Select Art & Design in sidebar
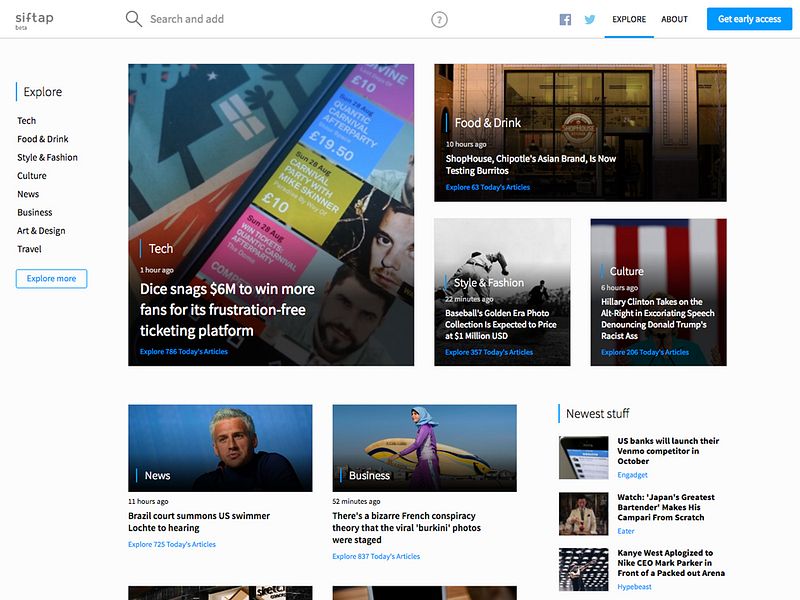 tap(41, 231)
